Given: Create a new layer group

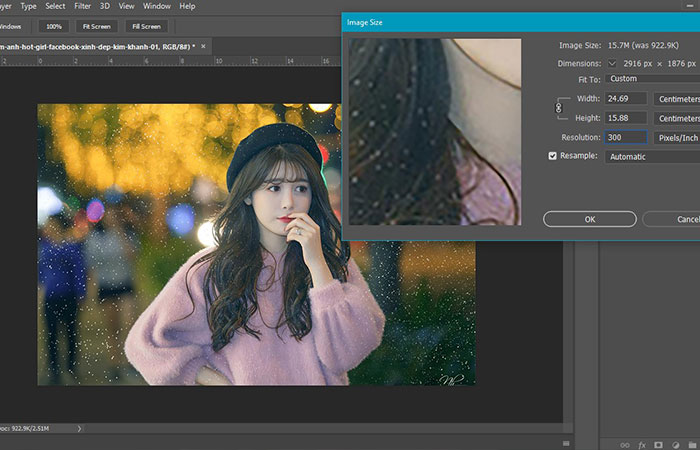Looking at the screenshot, I should [692, 443].
